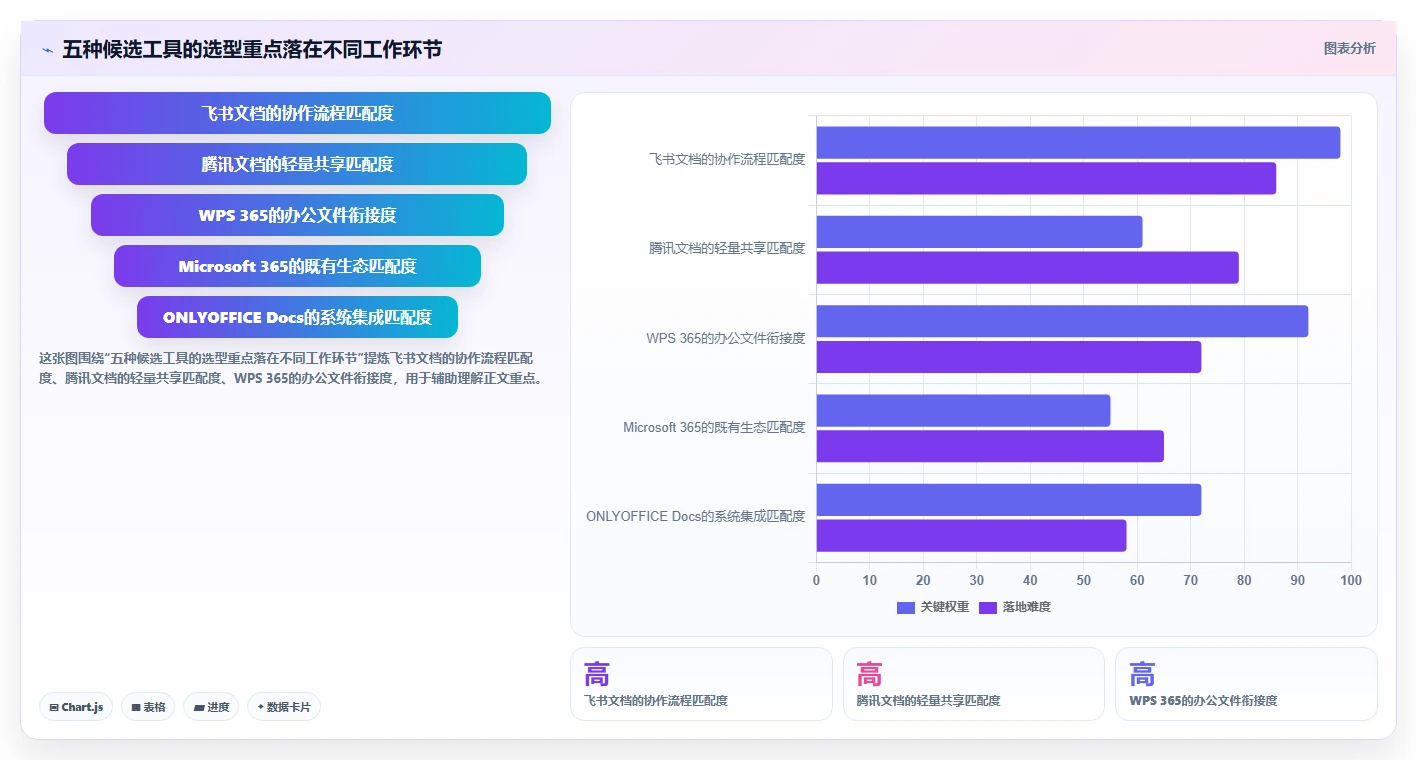1417x760 pixels.
Task: Select funnel stage ONLYOFFICE Docs的系统集成匹配度
Action: (297, 317)
